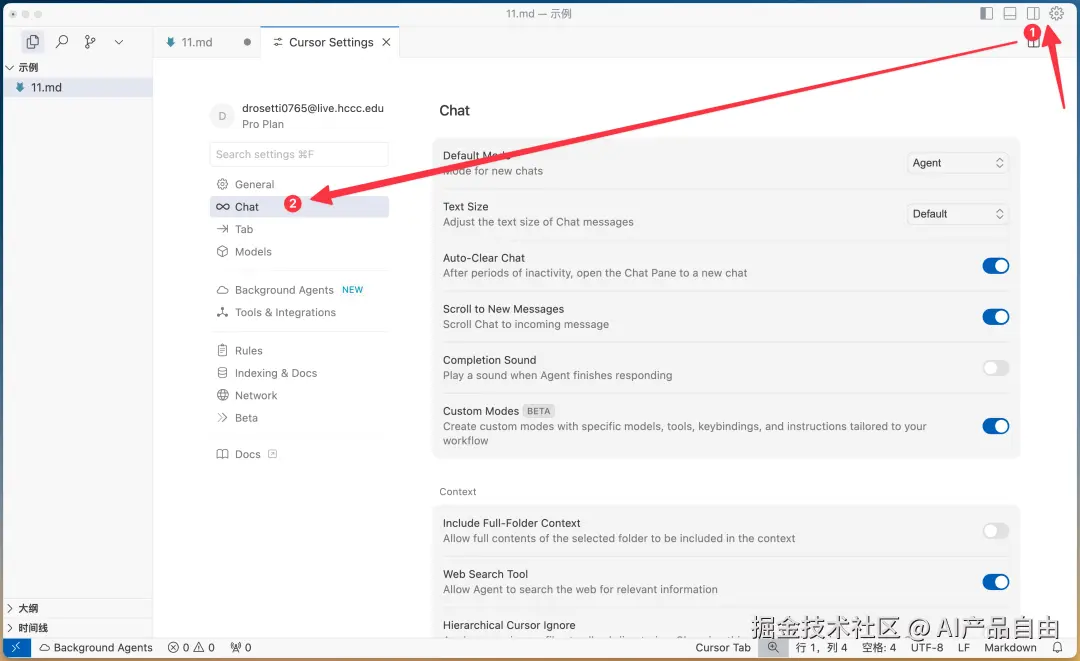The image size is (1080, 661).
Task: Switch to the Cursor Settings tab
Action: click(331, 42)
